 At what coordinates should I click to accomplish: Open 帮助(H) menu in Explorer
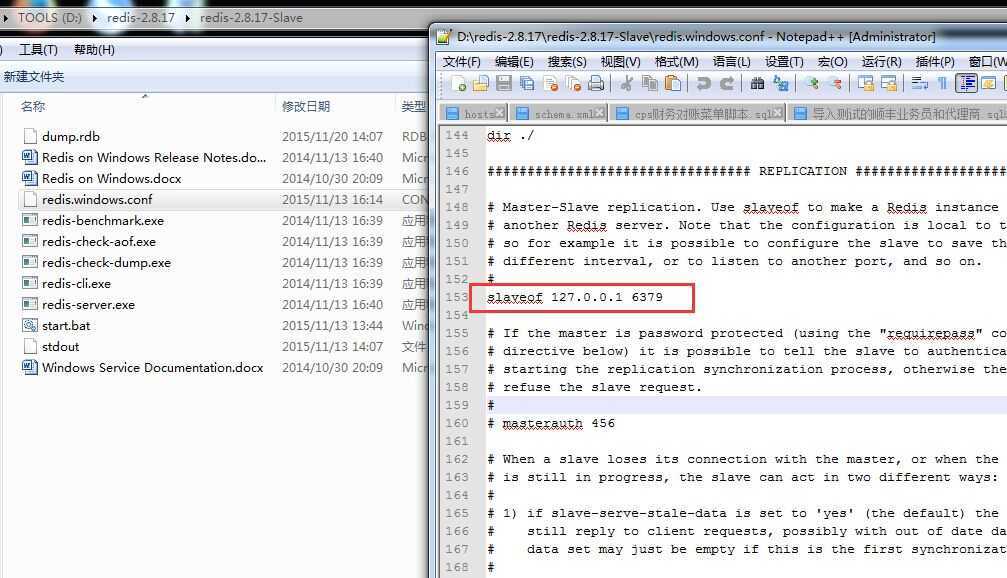[x=94, y=49]
